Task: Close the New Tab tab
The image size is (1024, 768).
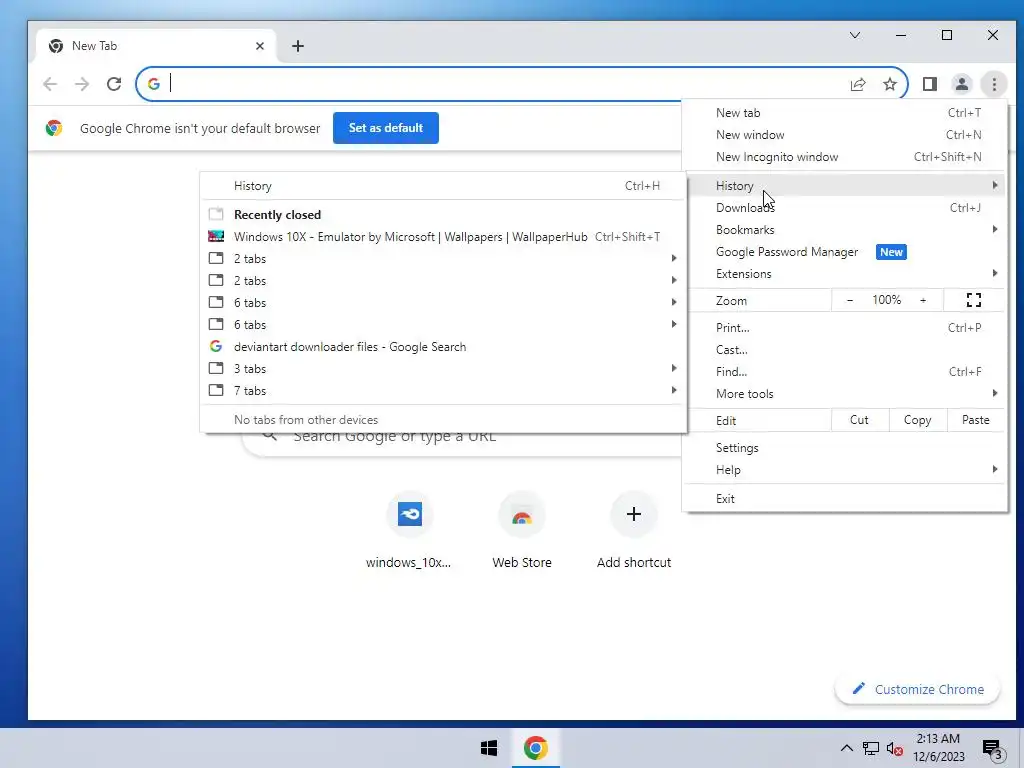Action: pyautogui.click(x=260, y=46)
